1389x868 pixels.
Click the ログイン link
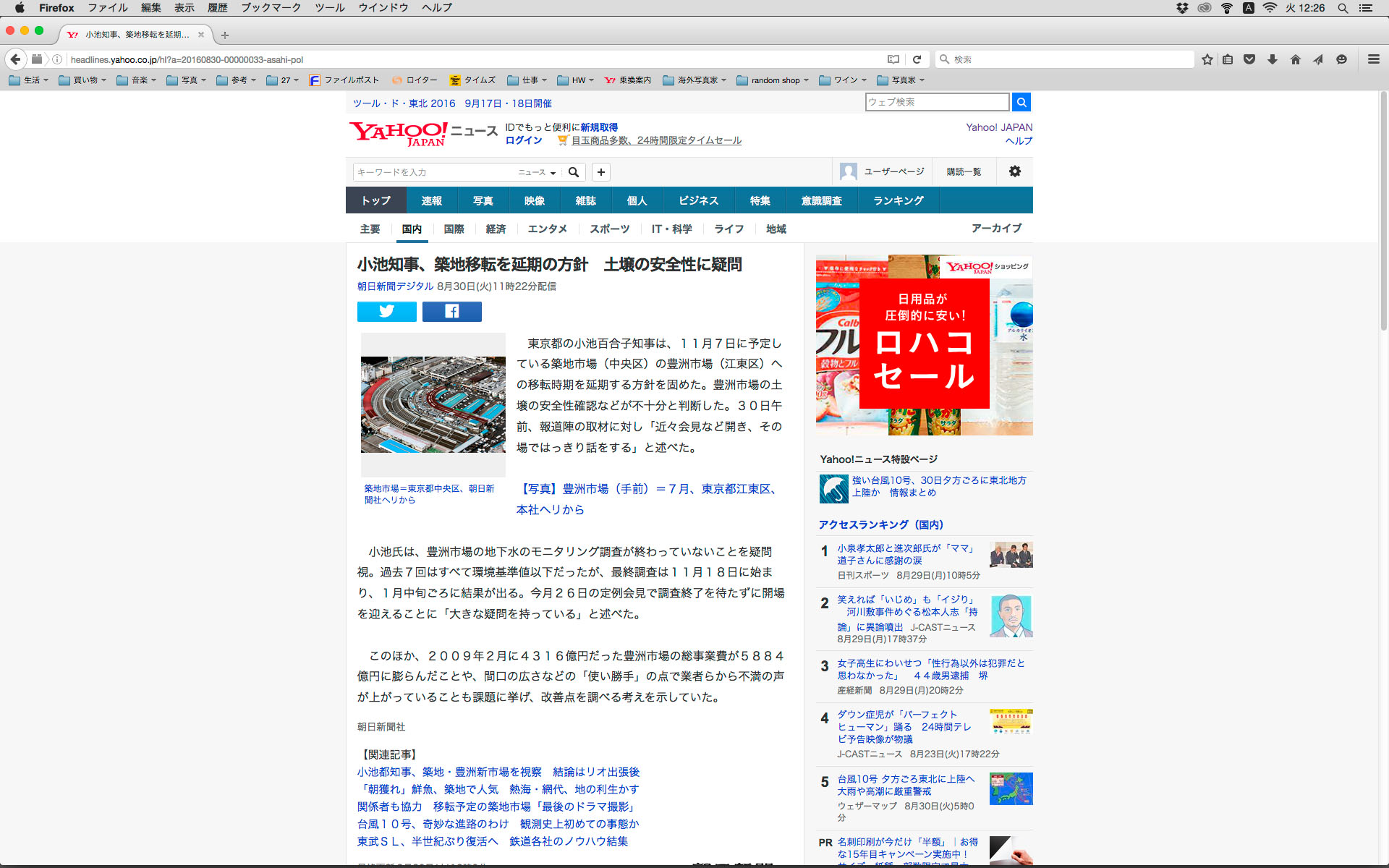pyautogui.click(x=523, y=140)
